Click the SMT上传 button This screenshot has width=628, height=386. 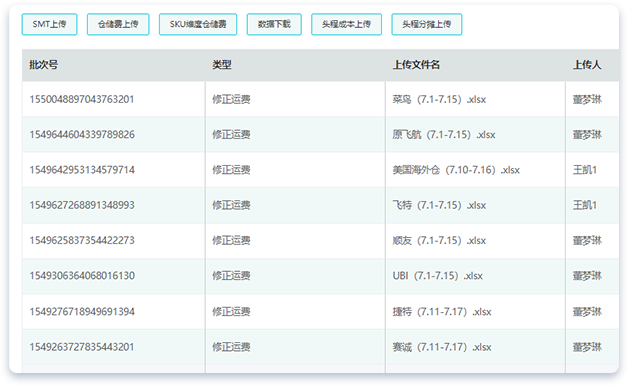(x=49, y=24)
